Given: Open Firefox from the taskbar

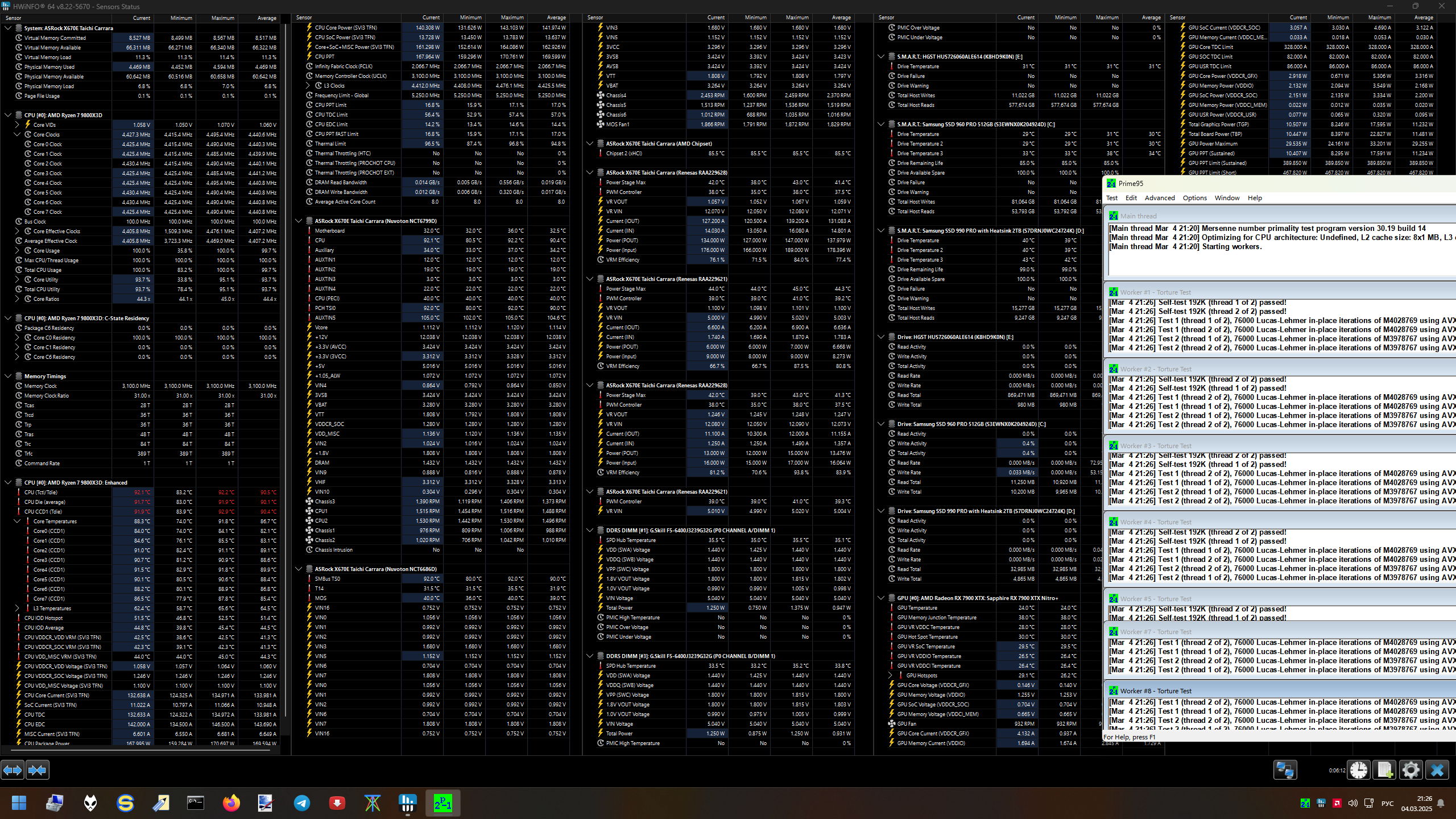Looking at the screenshot, I should click(x=231, y=803).
